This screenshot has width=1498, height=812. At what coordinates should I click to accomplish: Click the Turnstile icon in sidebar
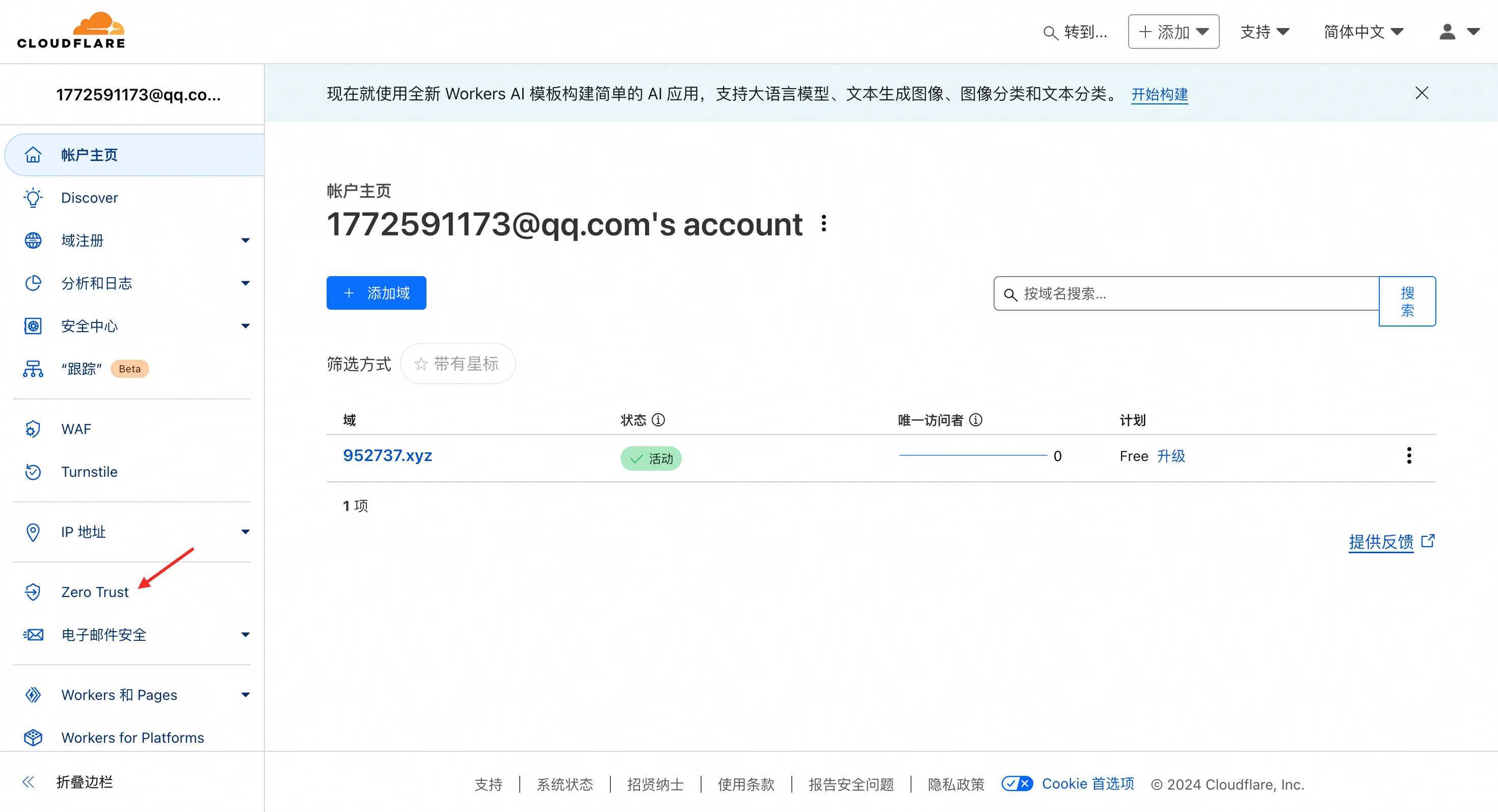pos(33,472)
